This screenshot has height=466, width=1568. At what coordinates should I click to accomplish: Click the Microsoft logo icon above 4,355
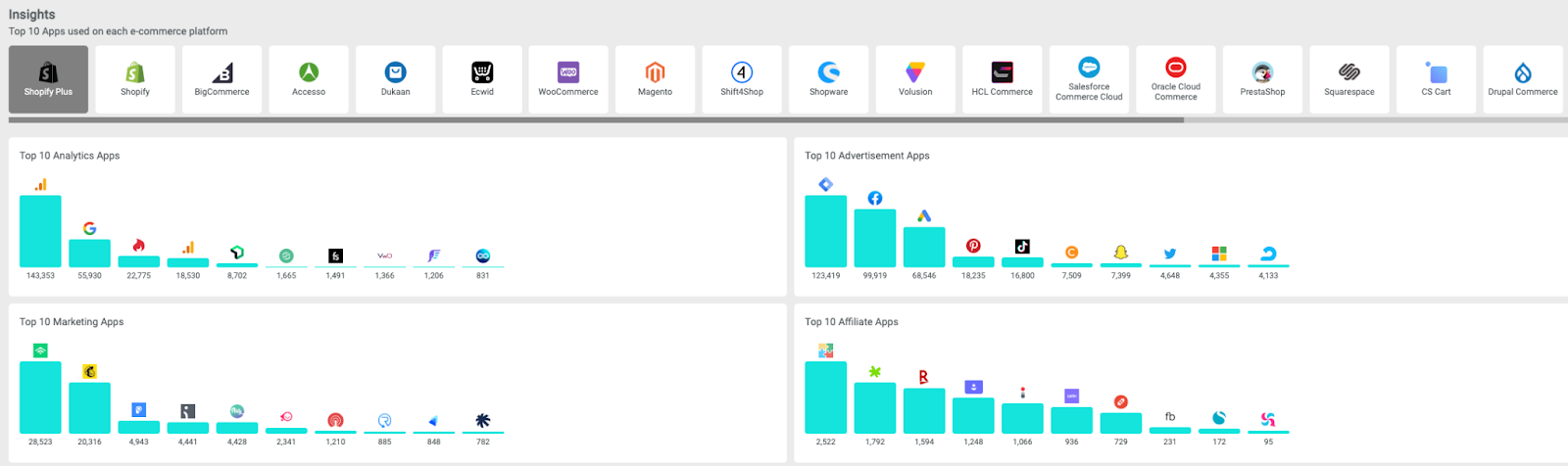point(1218,254)
